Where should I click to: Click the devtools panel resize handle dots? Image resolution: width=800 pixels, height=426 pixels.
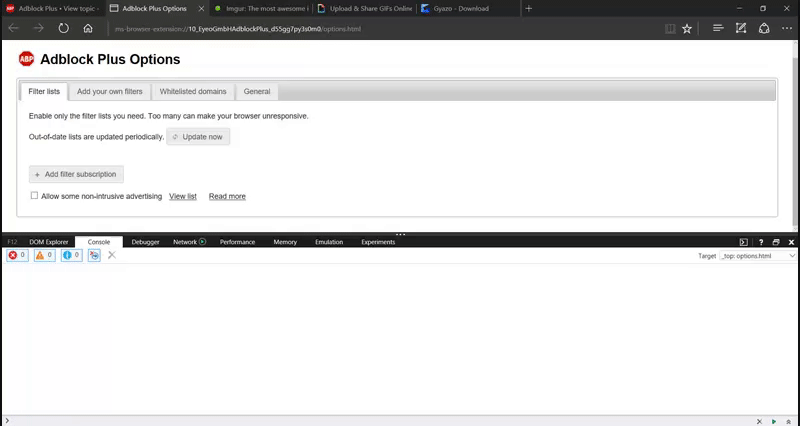[401, 235]
